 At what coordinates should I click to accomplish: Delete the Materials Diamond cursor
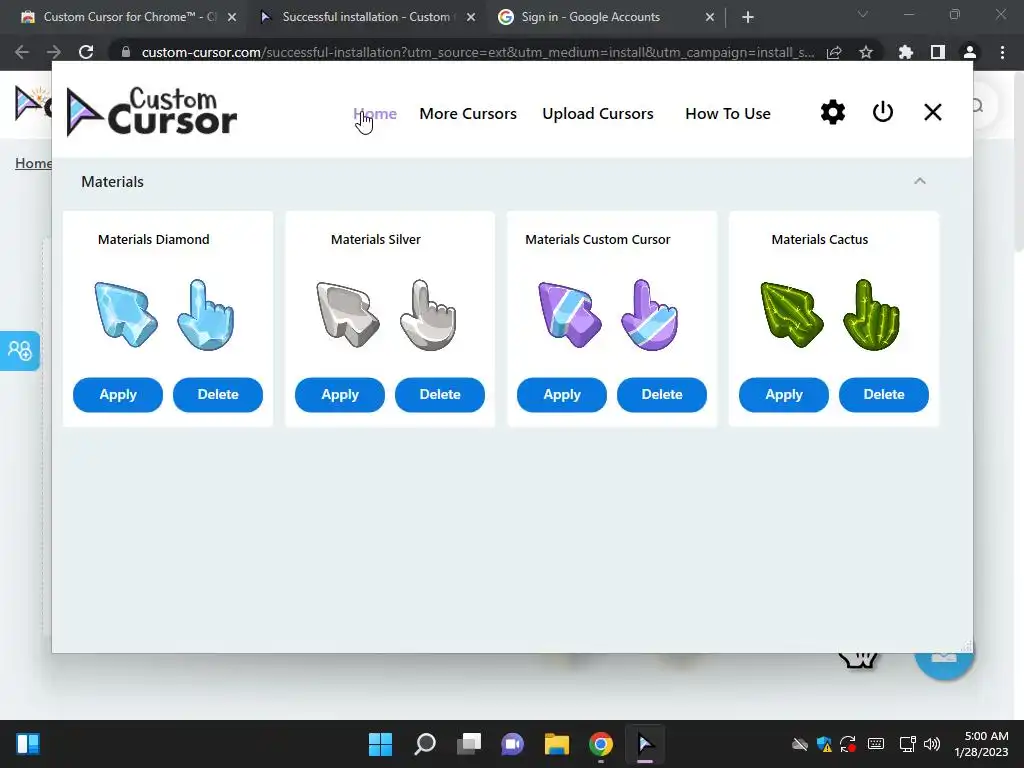pos(218,394)
